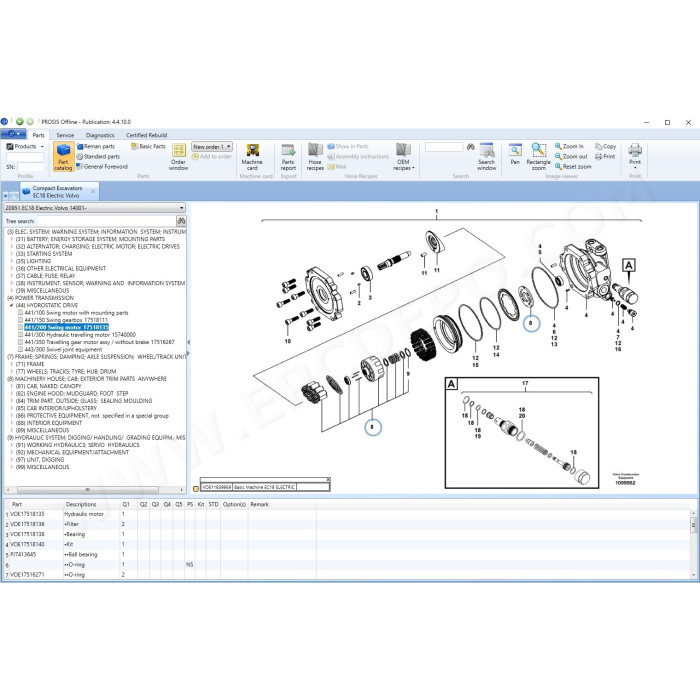Open the blue application menu button

coord(13,134)
